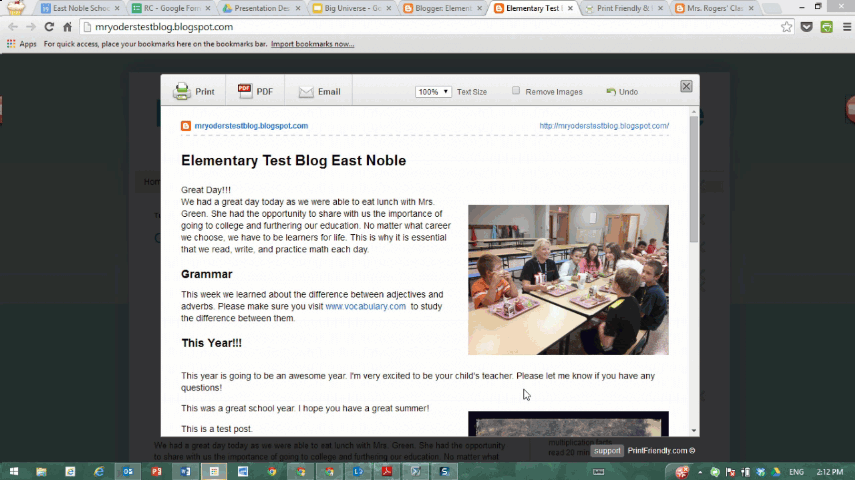Click the browser Forward arrow
The height and width of the screenshot is (480, 855).
click(31, 27)
